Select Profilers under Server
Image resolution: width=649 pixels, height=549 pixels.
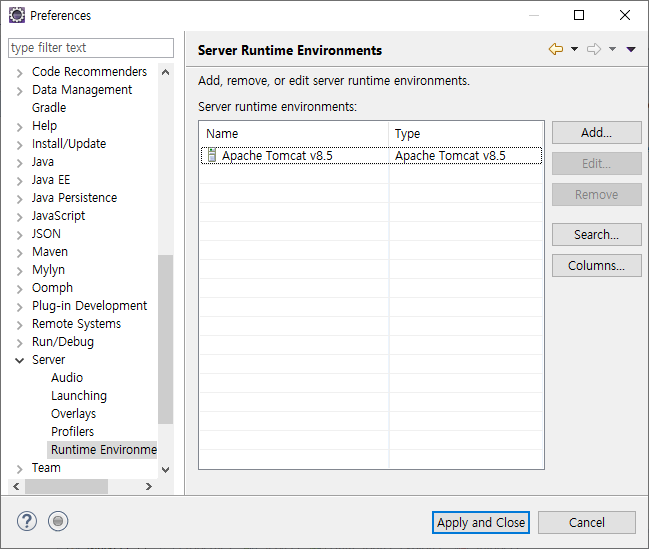pos(72,432)
